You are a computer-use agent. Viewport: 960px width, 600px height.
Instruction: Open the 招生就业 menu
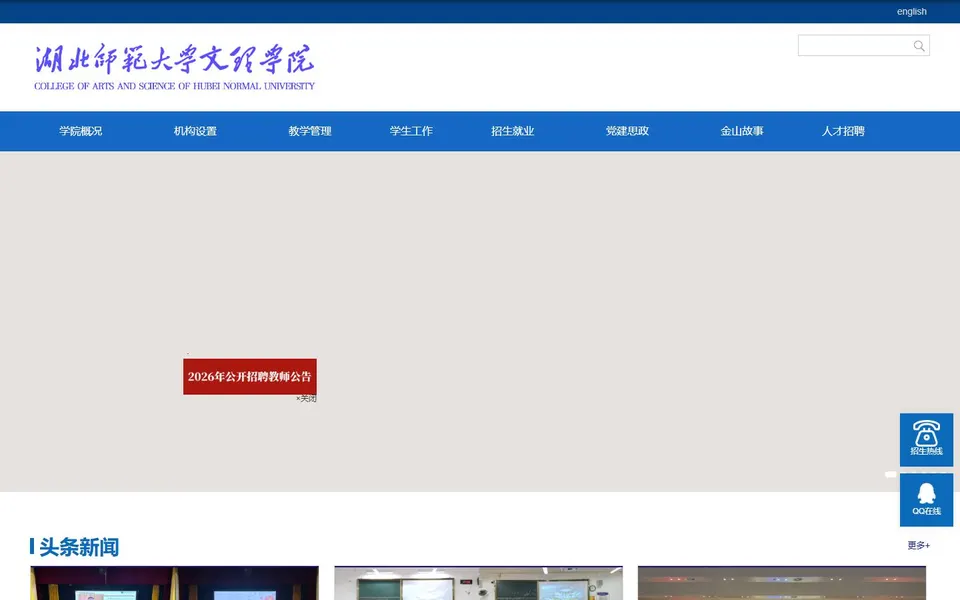pyautogui.click(x=512, y=131)
